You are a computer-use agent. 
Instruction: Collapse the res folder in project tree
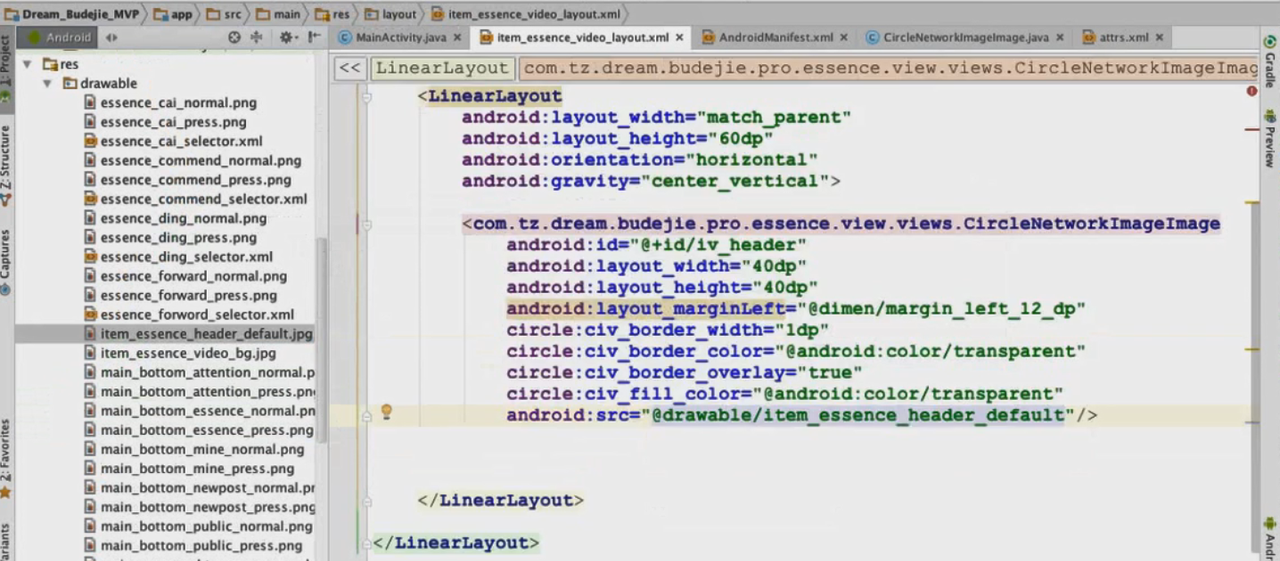26,64
